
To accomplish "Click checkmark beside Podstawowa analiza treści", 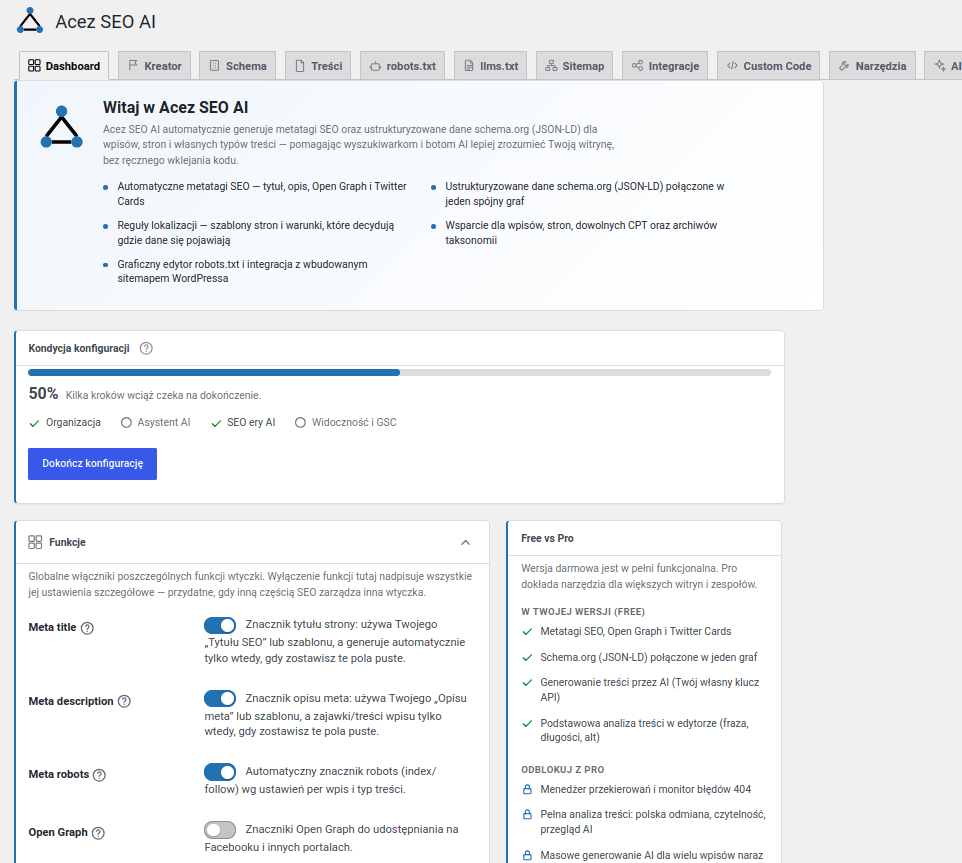I will 527,724.
